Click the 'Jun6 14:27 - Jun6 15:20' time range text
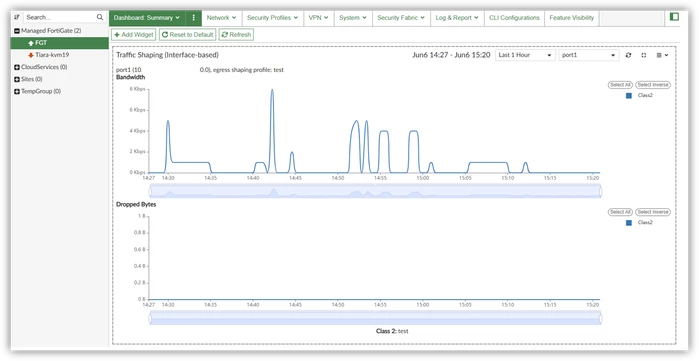699x361 pixels. point(451,55)
